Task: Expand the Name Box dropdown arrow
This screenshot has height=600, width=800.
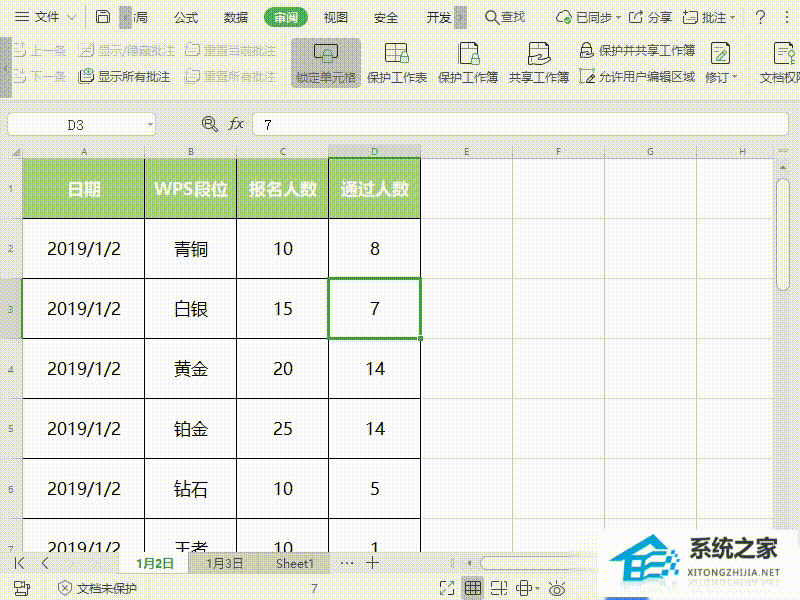Action: 150,125
